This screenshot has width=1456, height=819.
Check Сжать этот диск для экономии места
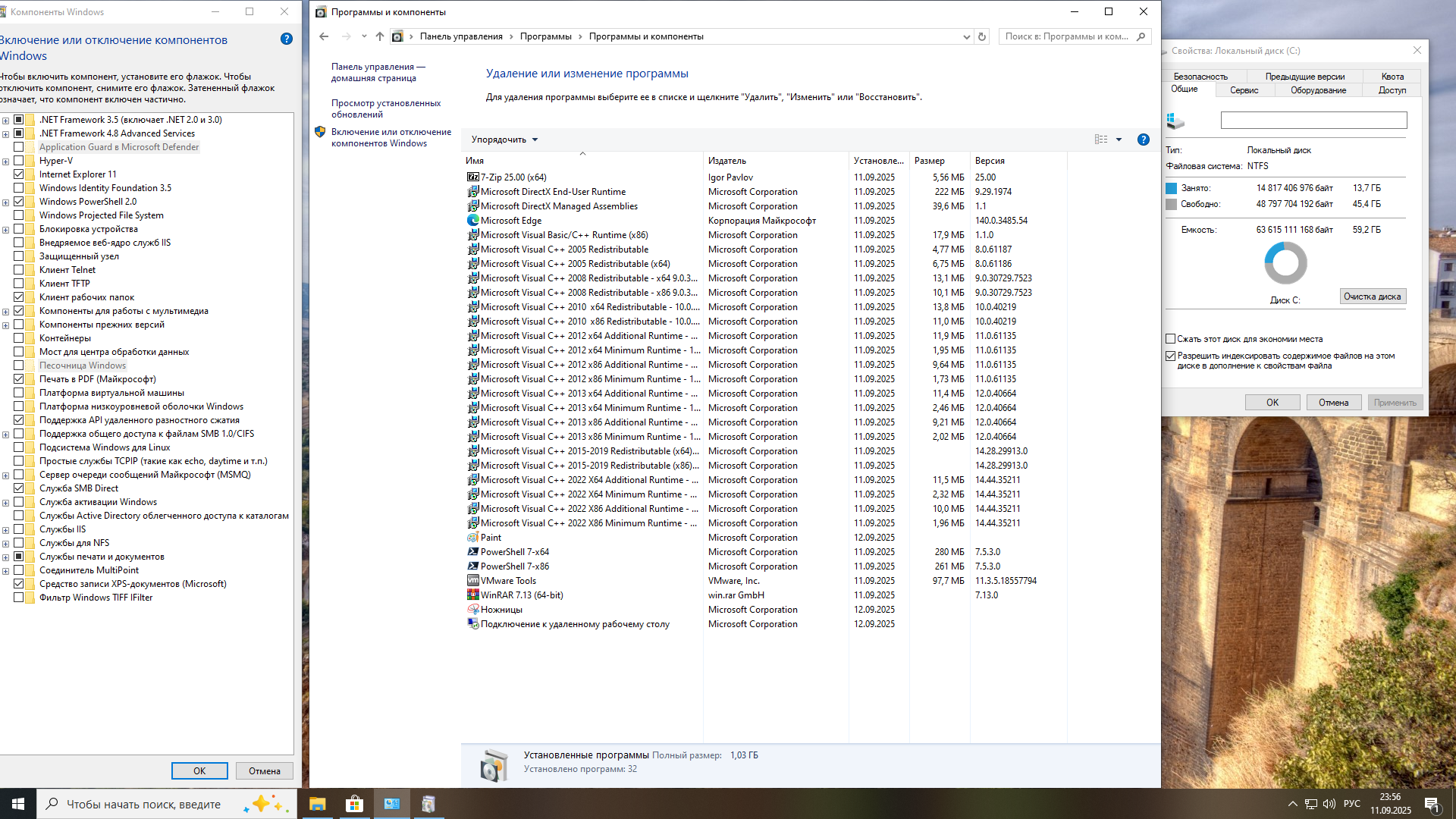coord(1171,339)
